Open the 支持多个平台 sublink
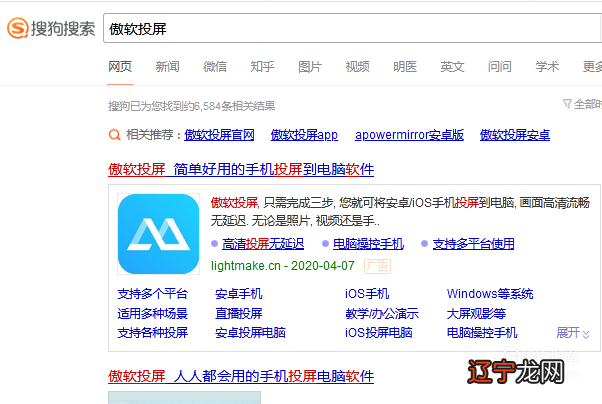 click(152, 294)
